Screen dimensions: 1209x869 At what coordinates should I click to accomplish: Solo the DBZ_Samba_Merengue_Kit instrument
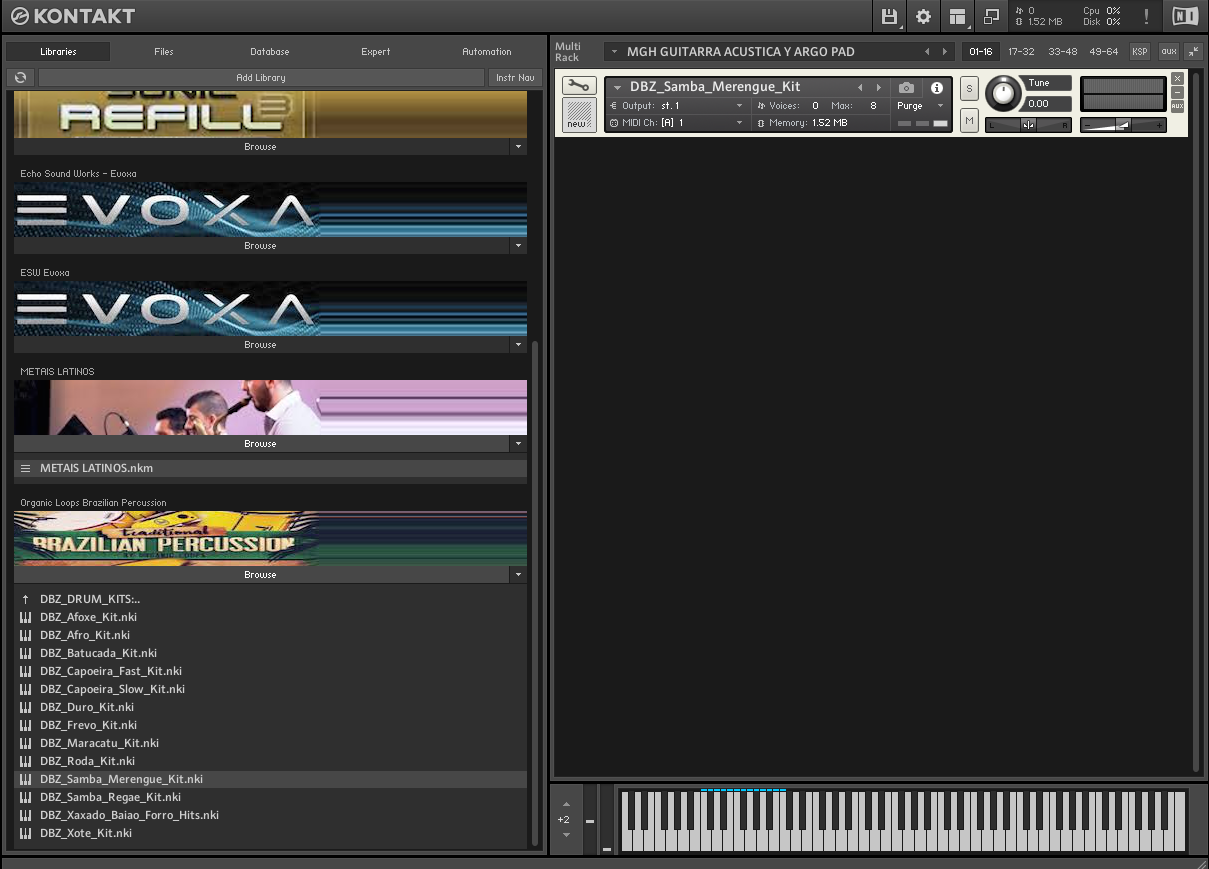[969, 88]
